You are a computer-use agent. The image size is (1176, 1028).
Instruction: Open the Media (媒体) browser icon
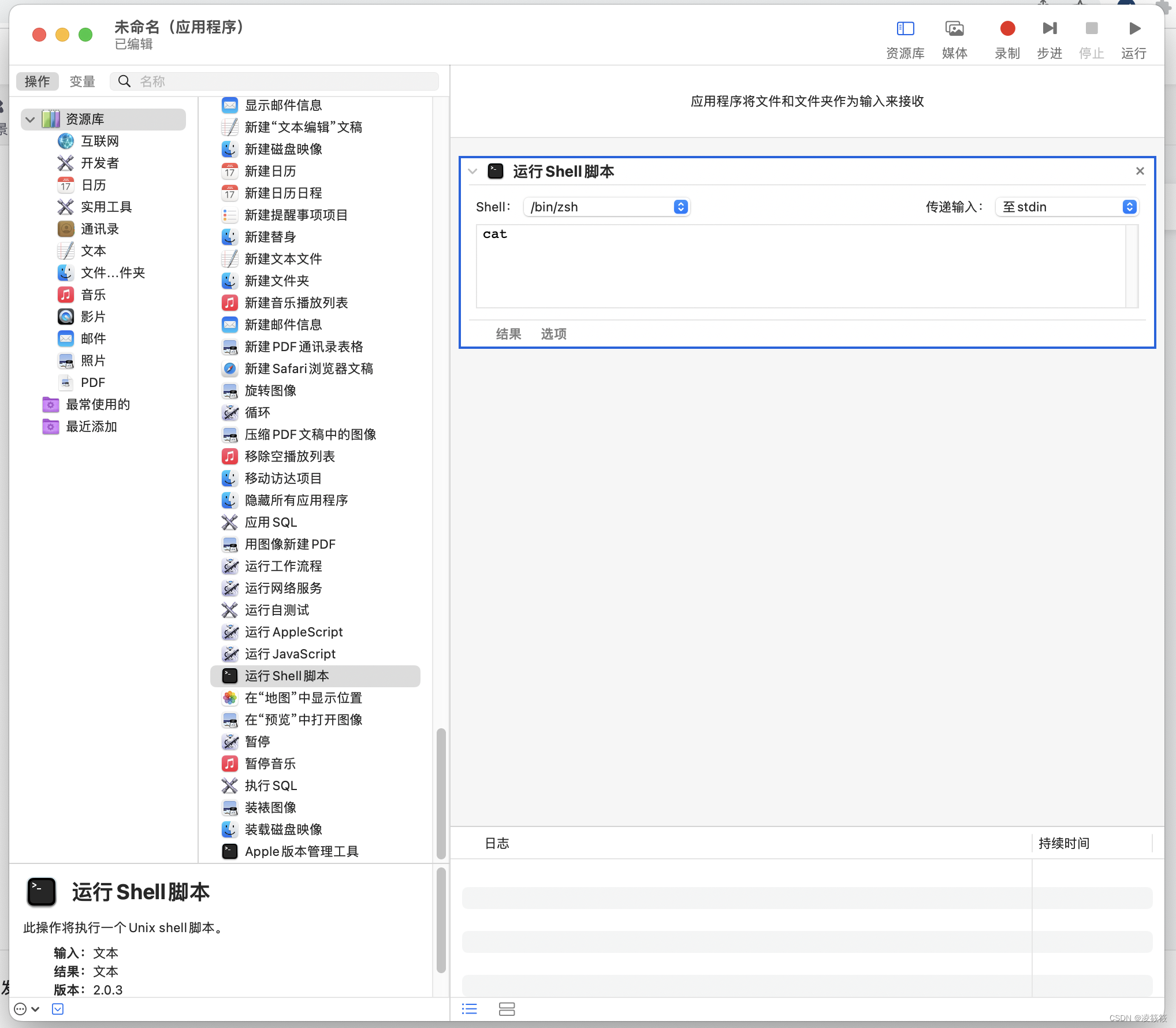pyautogui.click(x=954, y=28)
